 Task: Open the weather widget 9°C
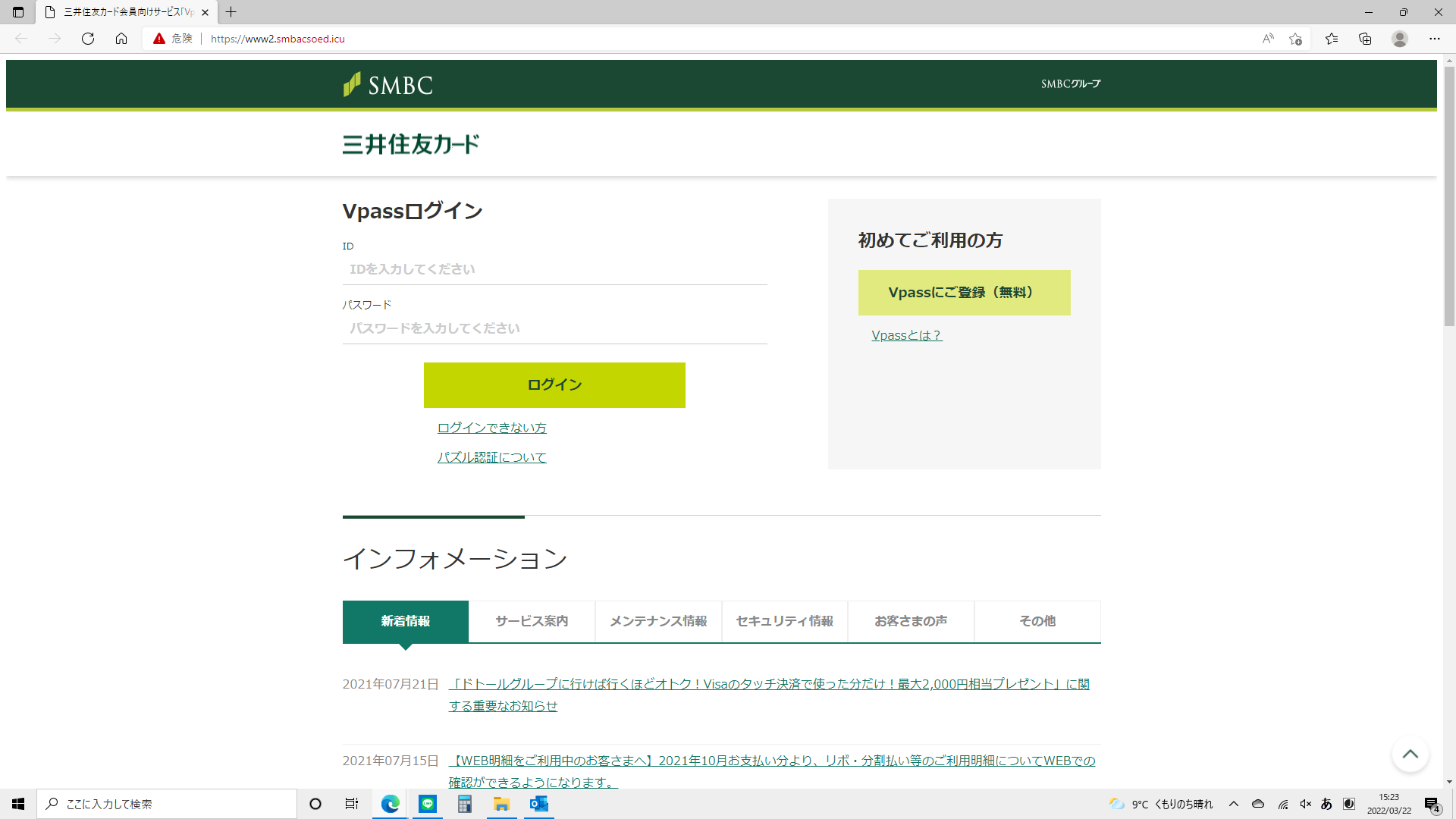pyautogui.click(x=1161, y=804)
